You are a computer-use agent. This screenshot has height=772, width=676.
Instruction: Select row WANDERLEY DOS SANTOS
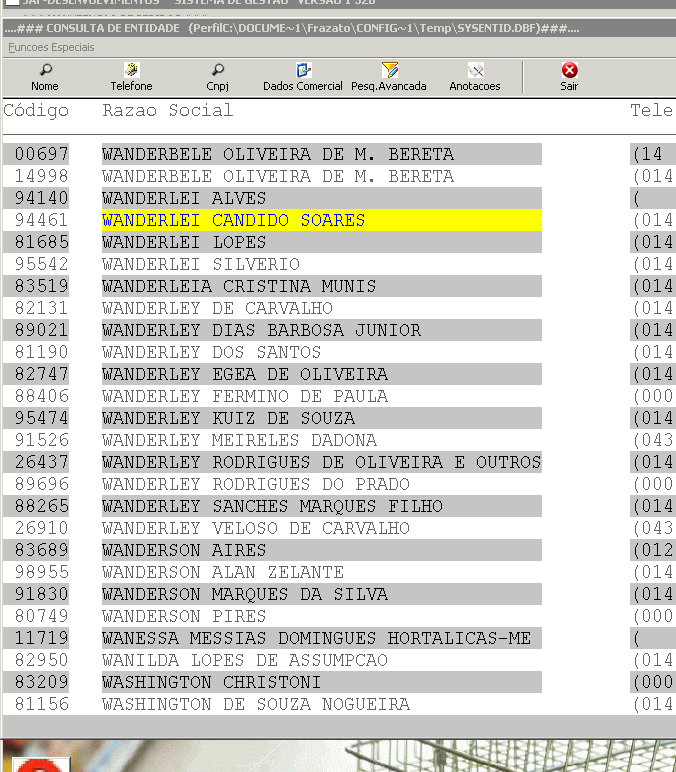(x=322, y=352)
